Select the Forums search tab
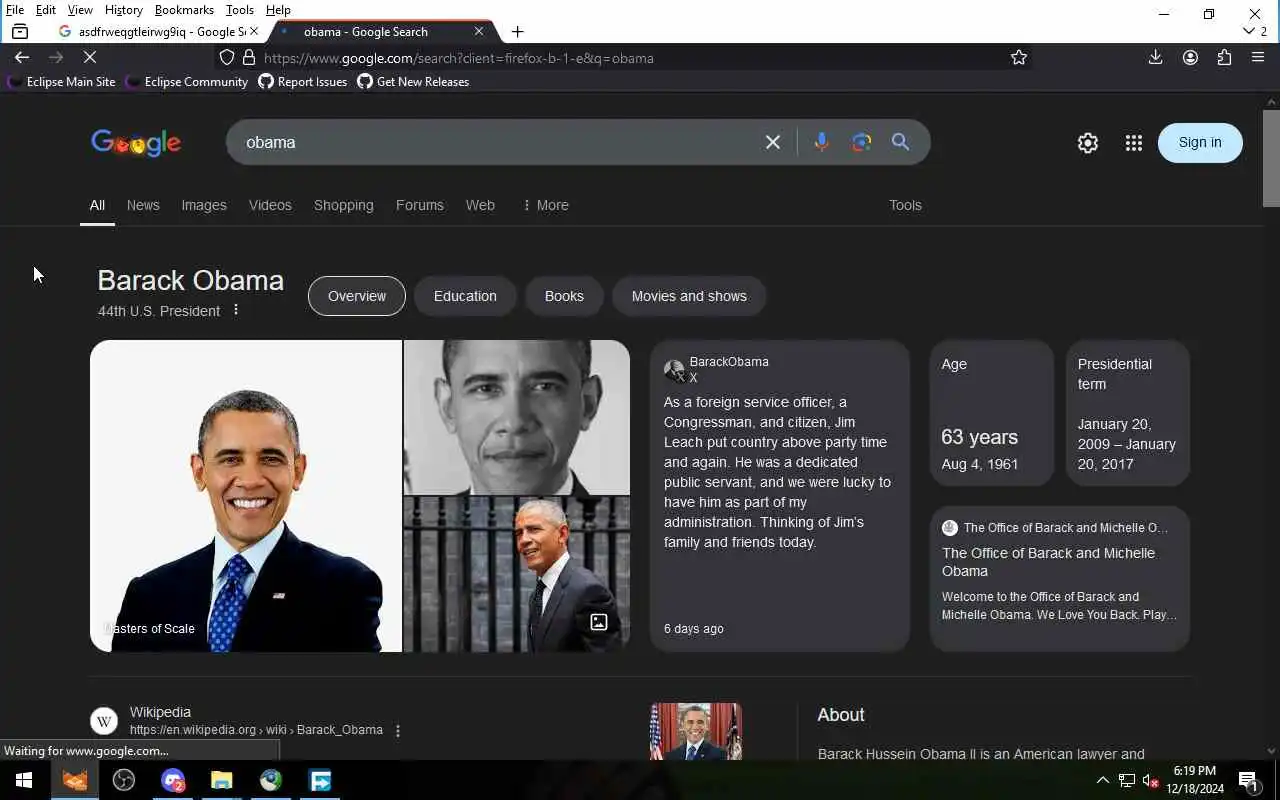 pos(419,205)
